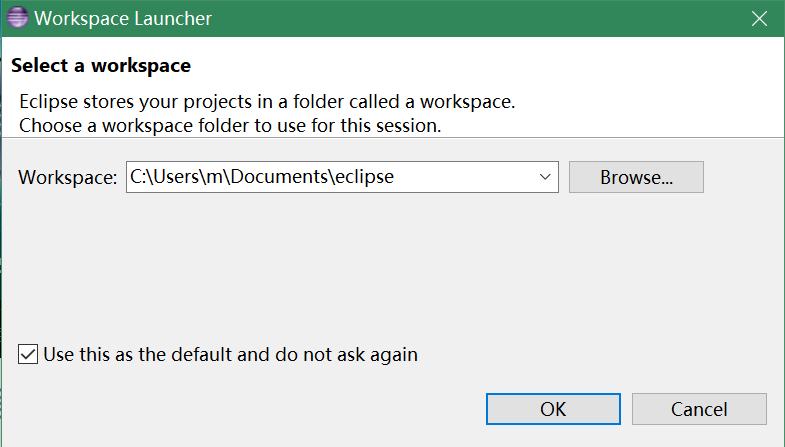The image size is (785, 447).
Task: Click the 'Select a workspace' heading
Action: pyautogui.click(x=100, y=66)
